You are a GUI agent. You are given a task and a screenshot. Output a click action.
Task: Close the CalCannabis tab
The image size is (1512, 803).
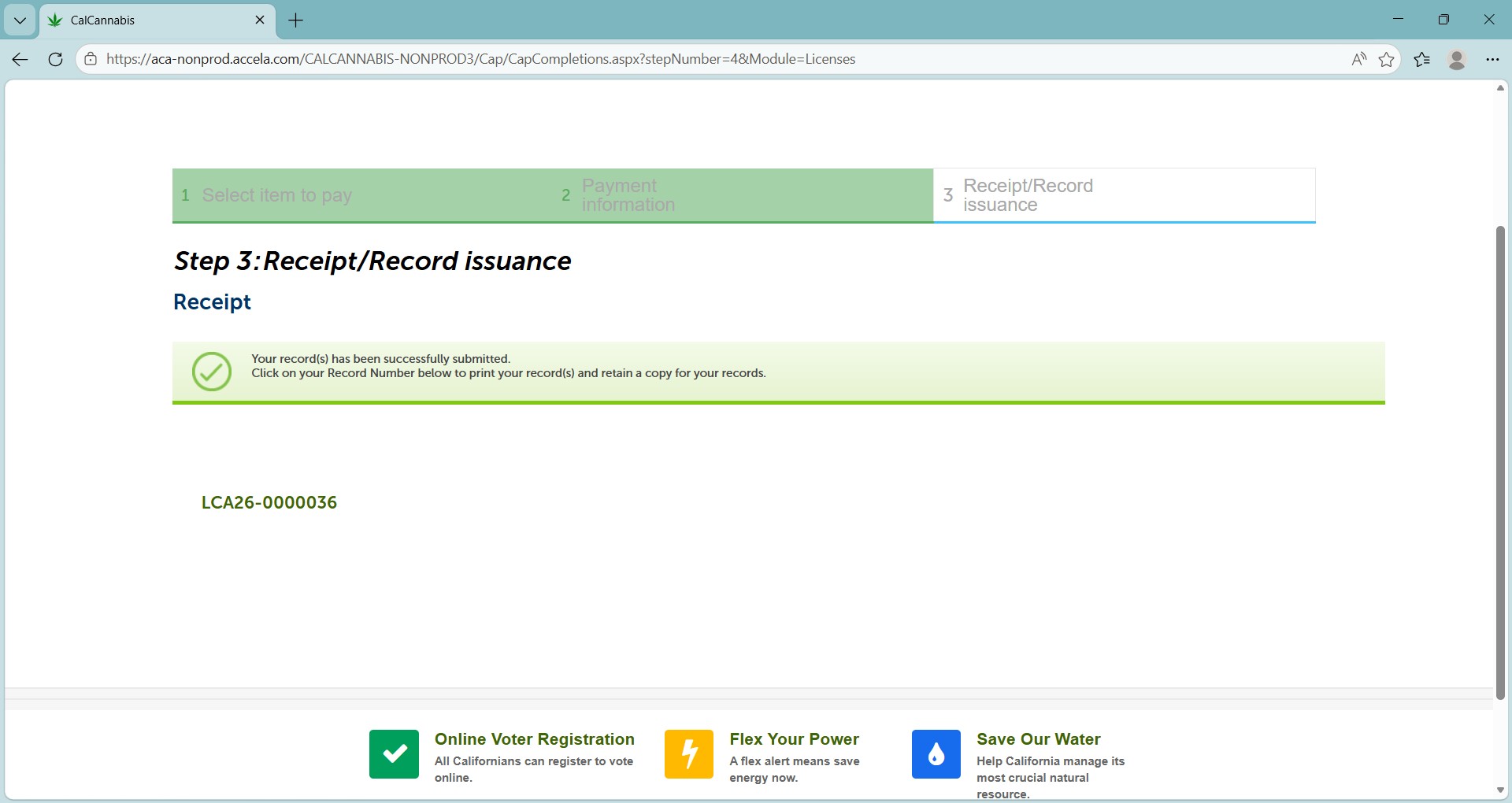260,20
